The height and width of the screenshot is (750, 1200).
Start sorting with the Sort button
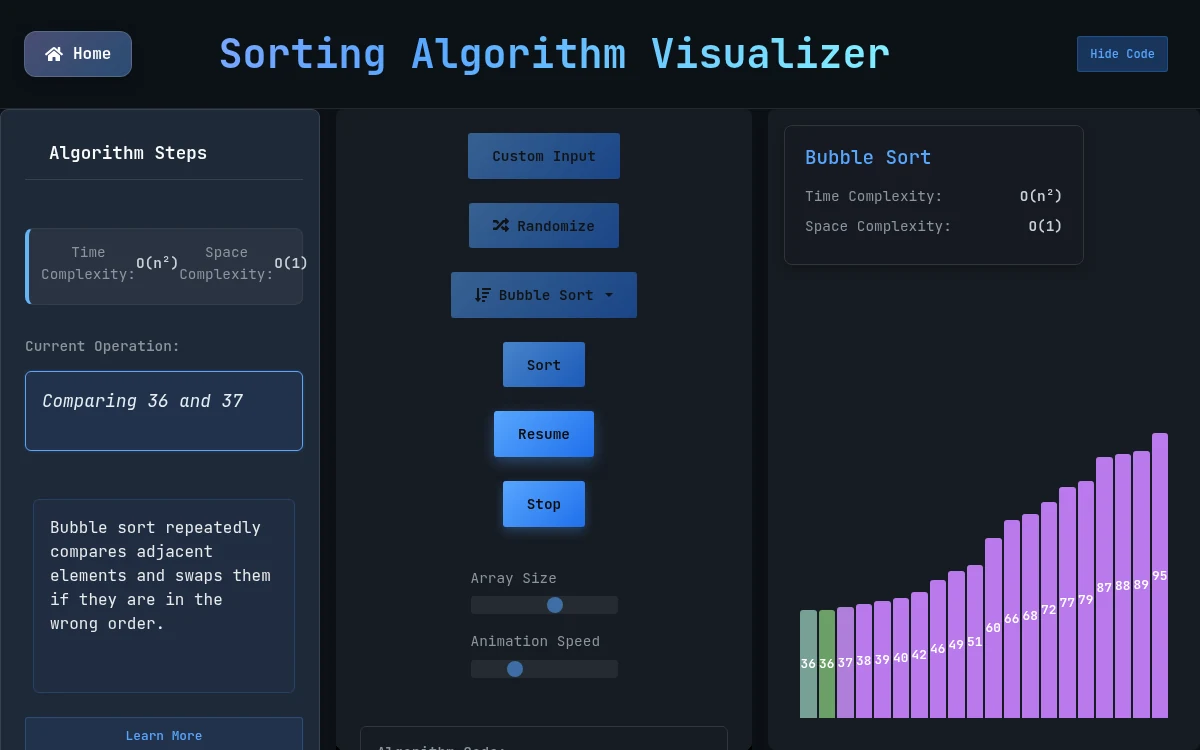point(544,365)
